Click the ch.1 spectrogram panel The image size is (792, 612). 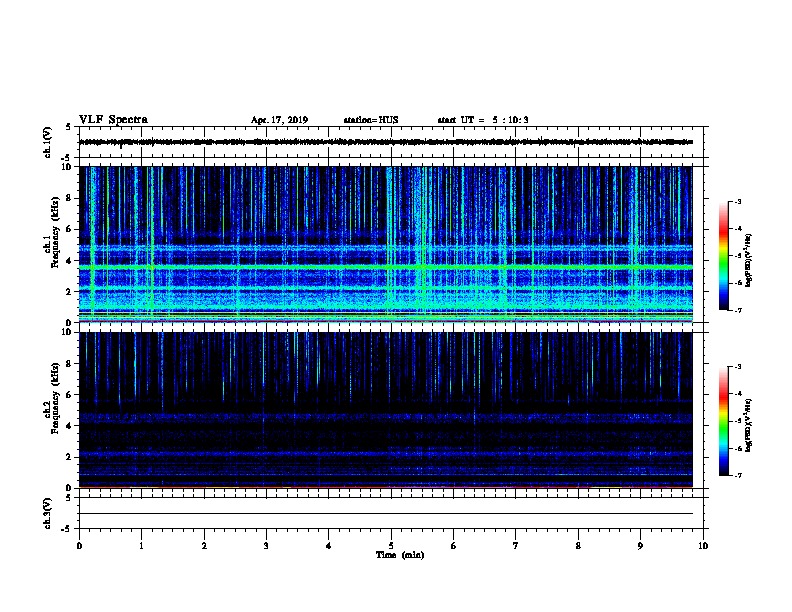coord(386,244)
